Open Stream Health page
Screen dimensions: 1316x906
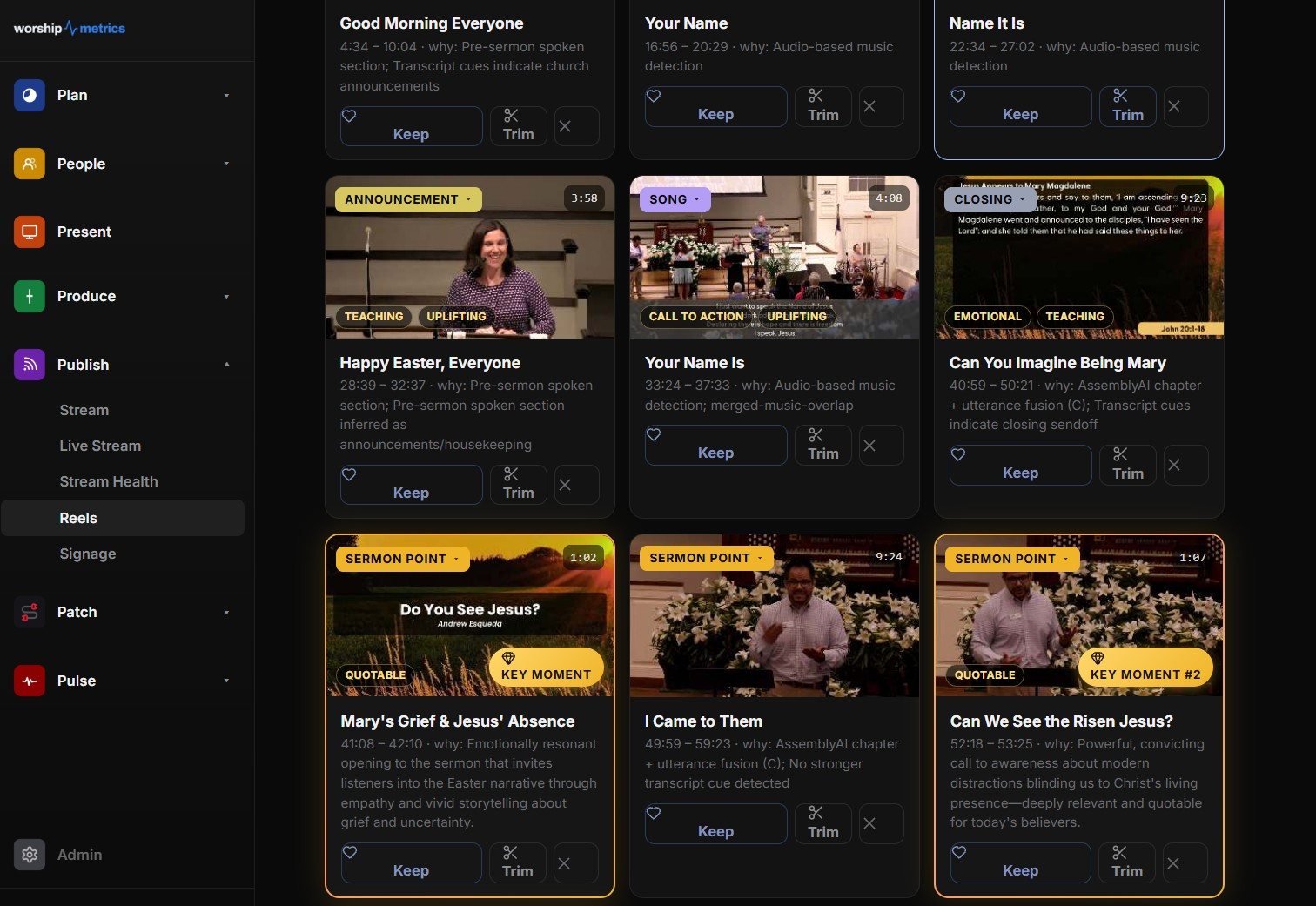point(109,481)
